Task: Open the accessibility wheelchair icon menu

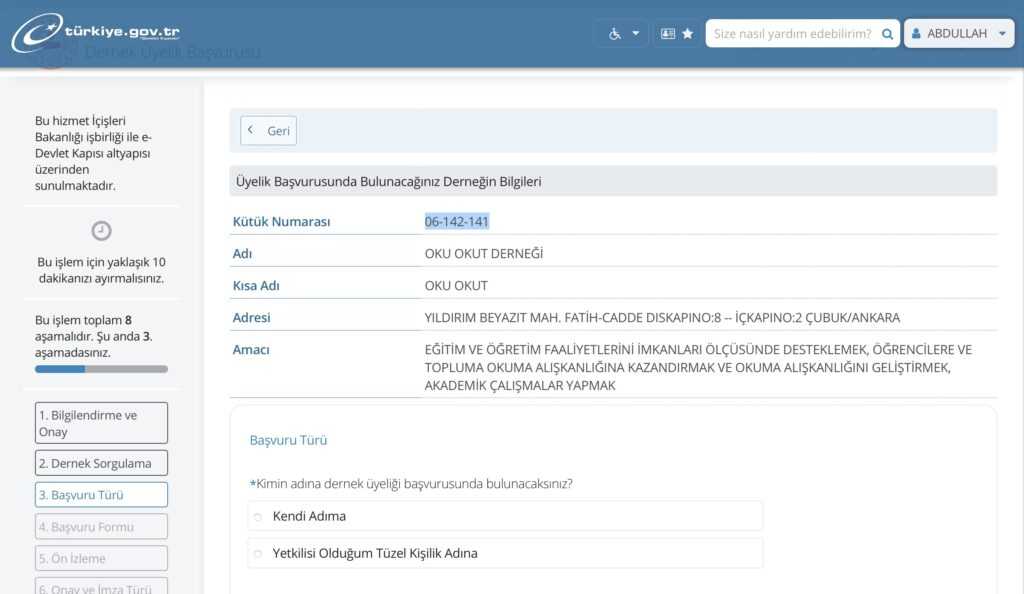Action: click(615, 33)
